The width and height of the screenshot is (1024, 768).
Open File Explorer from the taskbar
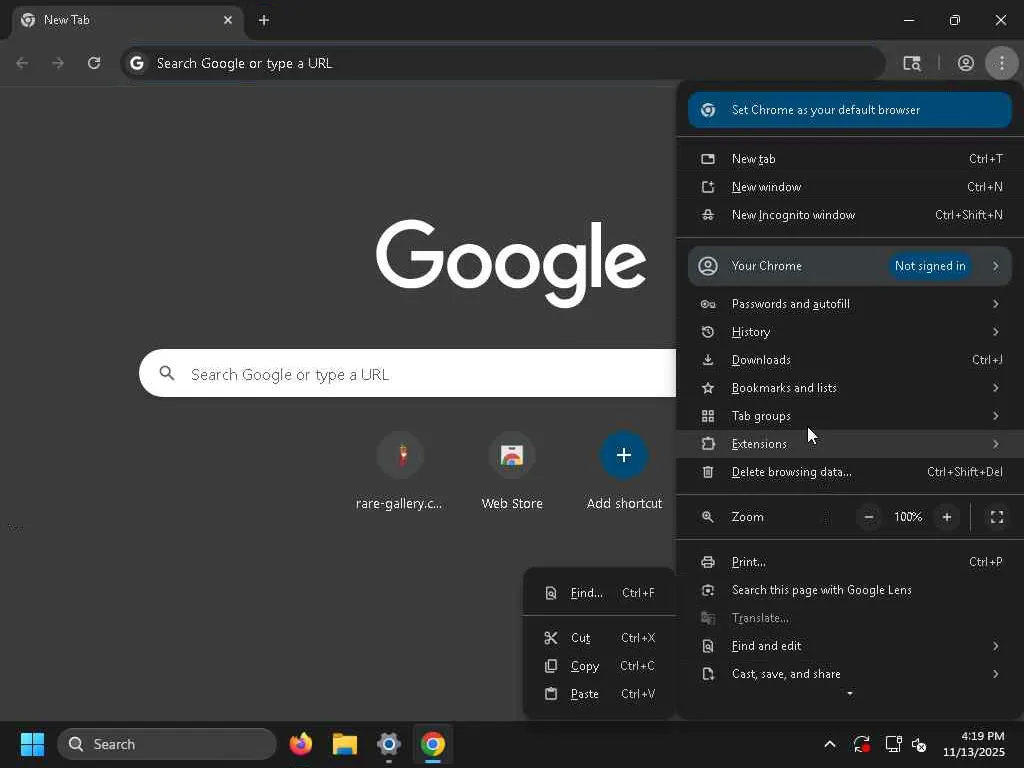click(x=345, y=744)
